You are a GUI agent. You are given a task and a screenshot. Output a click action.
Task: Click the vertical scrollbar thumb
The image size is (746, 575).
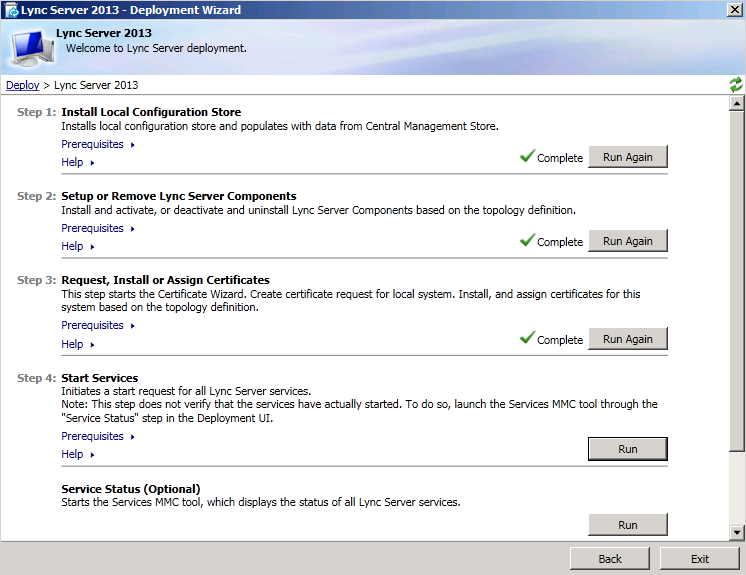[736, 281]
